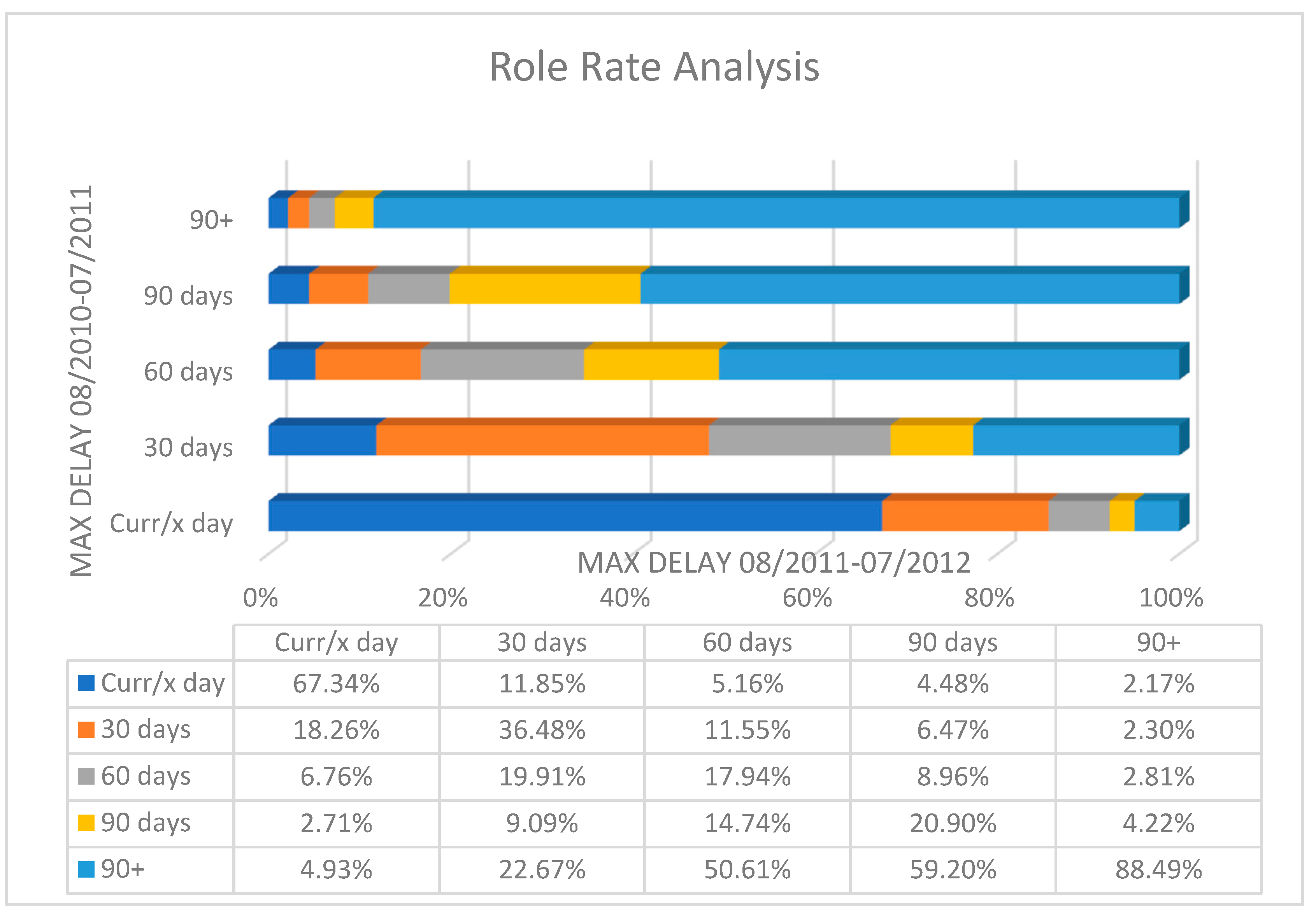Click the orange 30 days legend swatch
This screenshot has width=1316, height=913.
click(x=86, y=729)
